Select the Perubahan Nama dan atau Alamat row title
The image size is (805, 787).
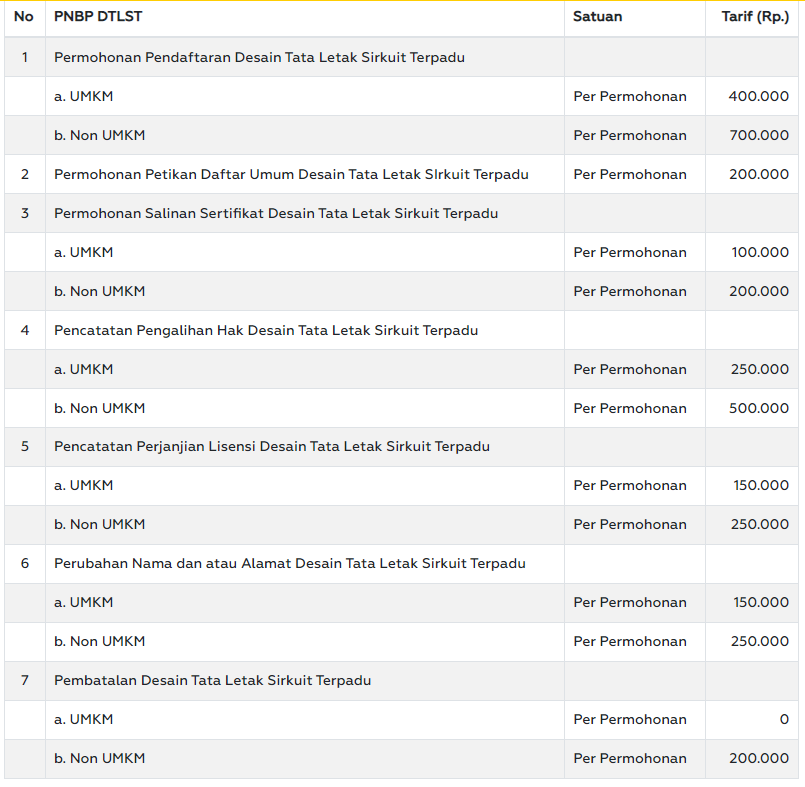click(290, 563)
